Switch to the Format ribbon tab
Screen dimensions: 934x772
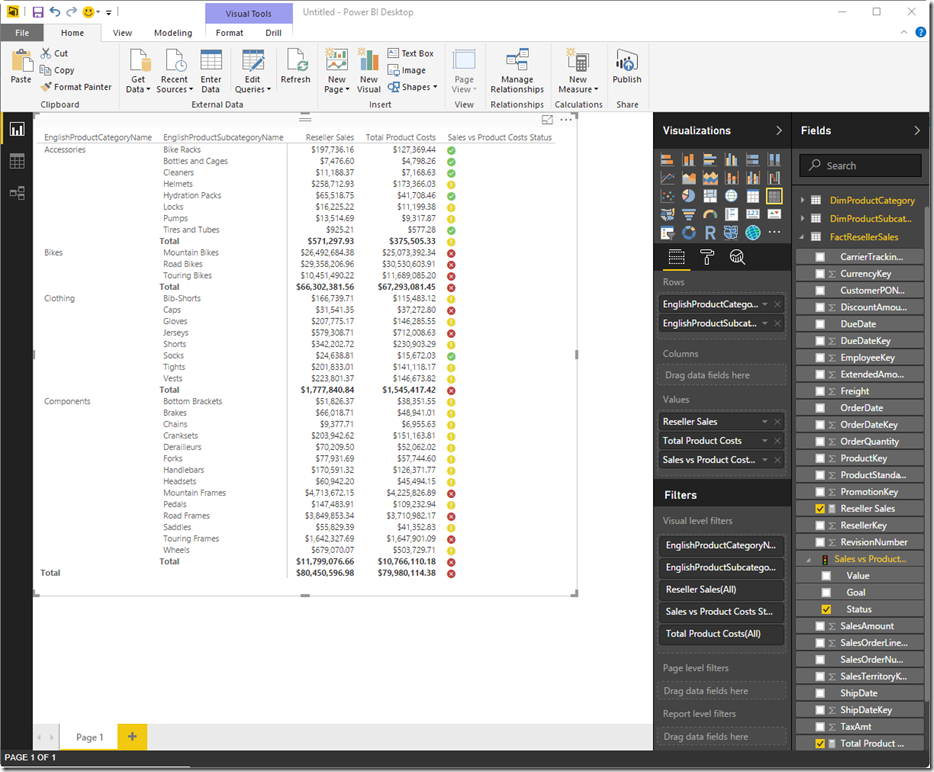tap(229, 33)
